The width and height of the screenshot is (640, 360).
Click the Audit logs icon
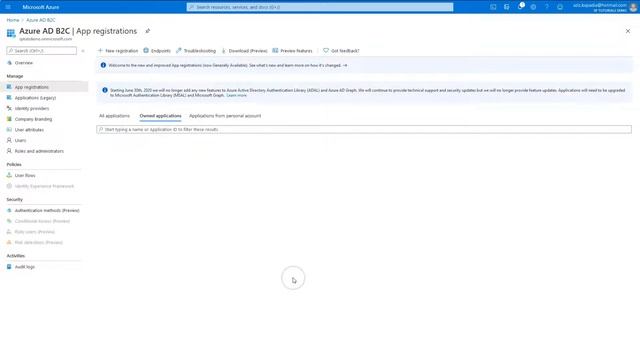coord(9,267)
